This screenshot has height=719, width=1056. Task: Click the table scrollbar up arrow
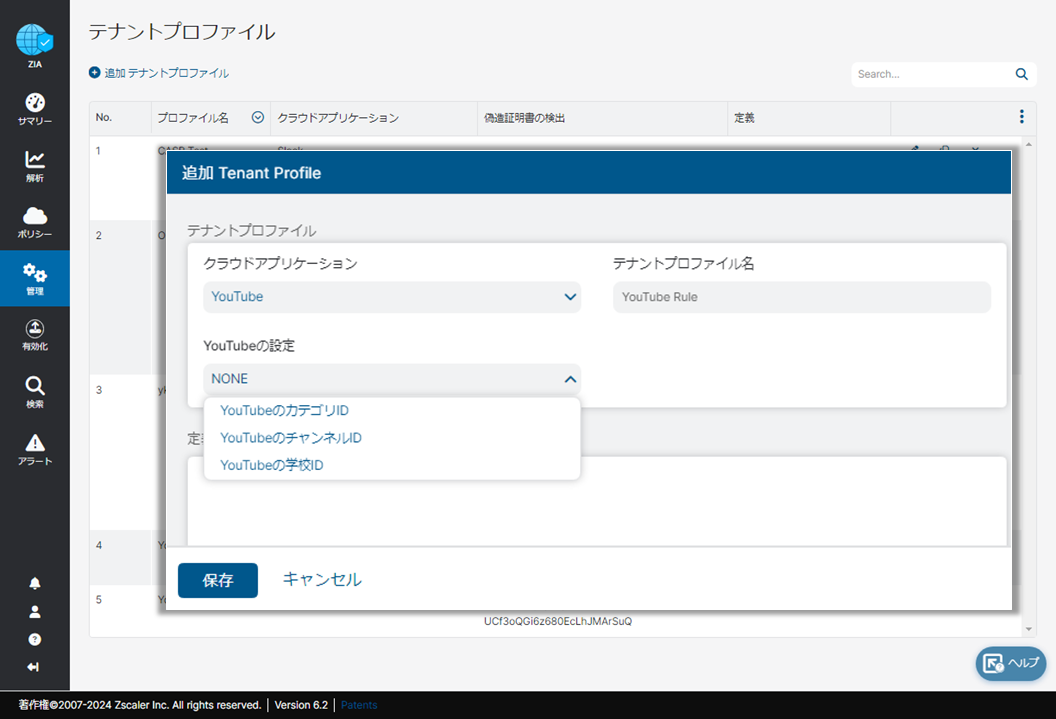click(x=1028, y=144)
